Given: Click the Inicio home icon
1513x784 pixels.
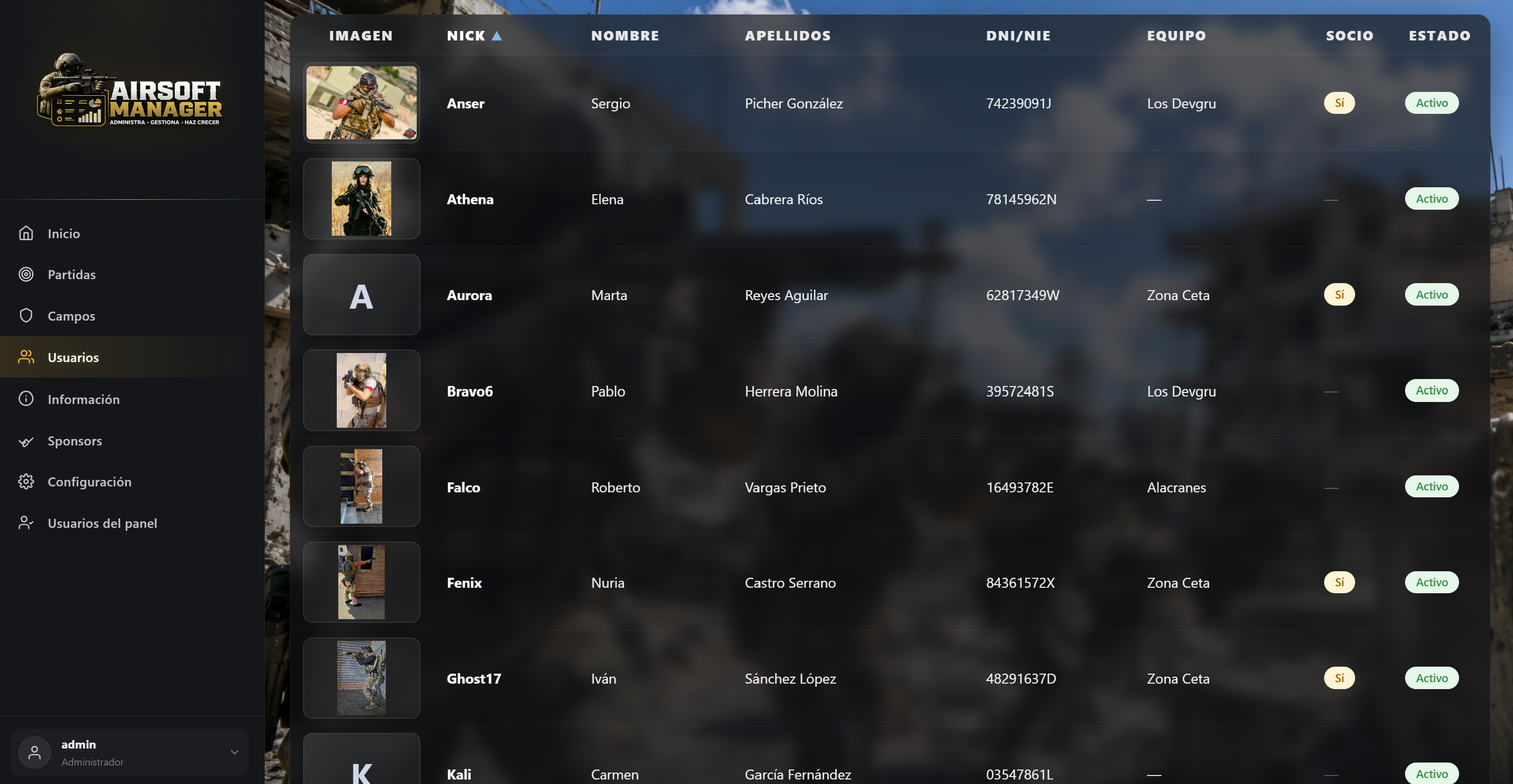Looking at the screenshot, I should (x=26, y=233).
